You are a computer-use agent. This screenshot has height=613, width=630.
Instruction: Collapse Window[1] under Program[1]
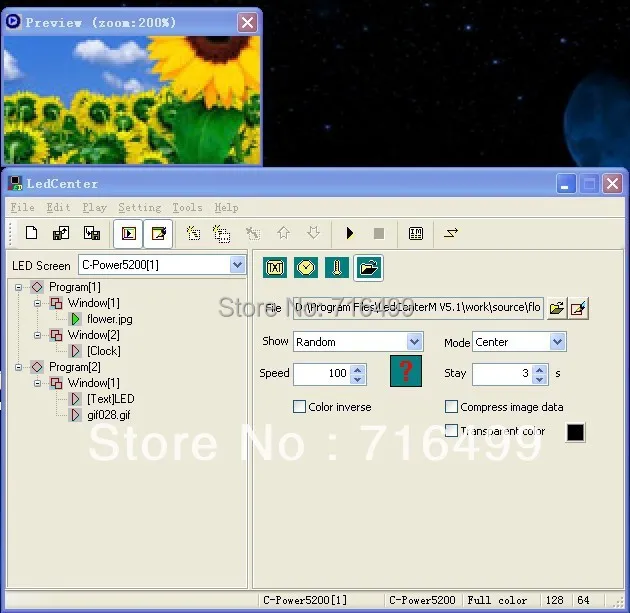coord(37,303)
